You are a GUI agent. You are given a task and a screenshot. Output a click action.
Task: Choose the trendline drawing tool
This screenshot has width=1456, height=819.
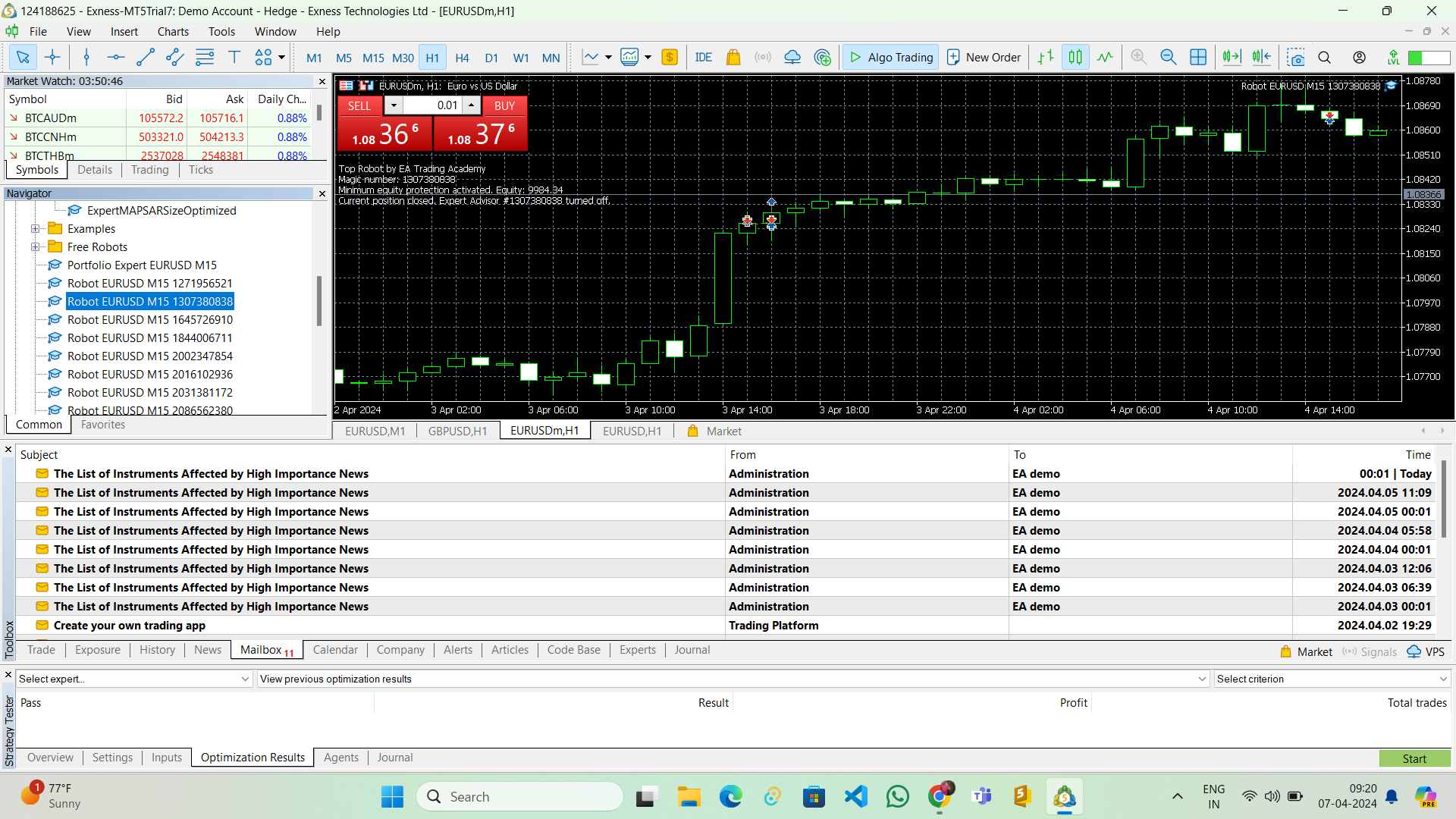point(146,57)
